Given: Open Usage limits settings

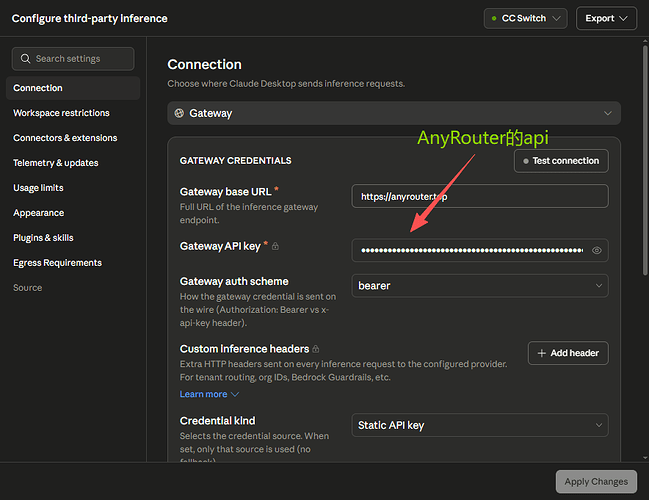Looking at the screenshot, I should click(38, 188).
